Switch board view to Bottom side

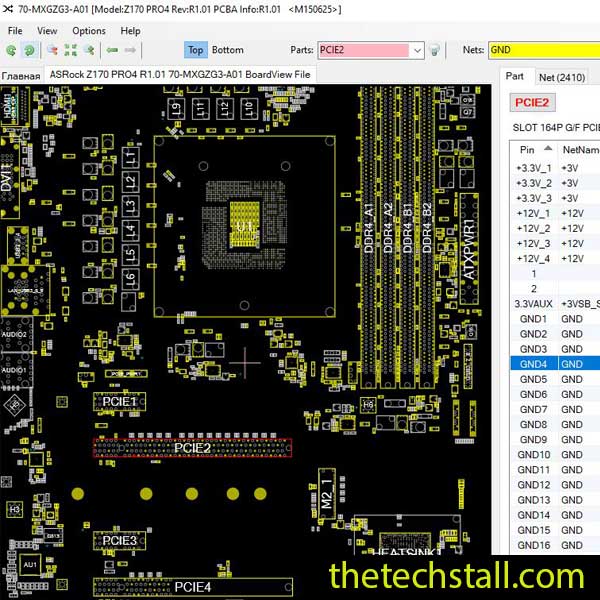[x=227, y=50]
